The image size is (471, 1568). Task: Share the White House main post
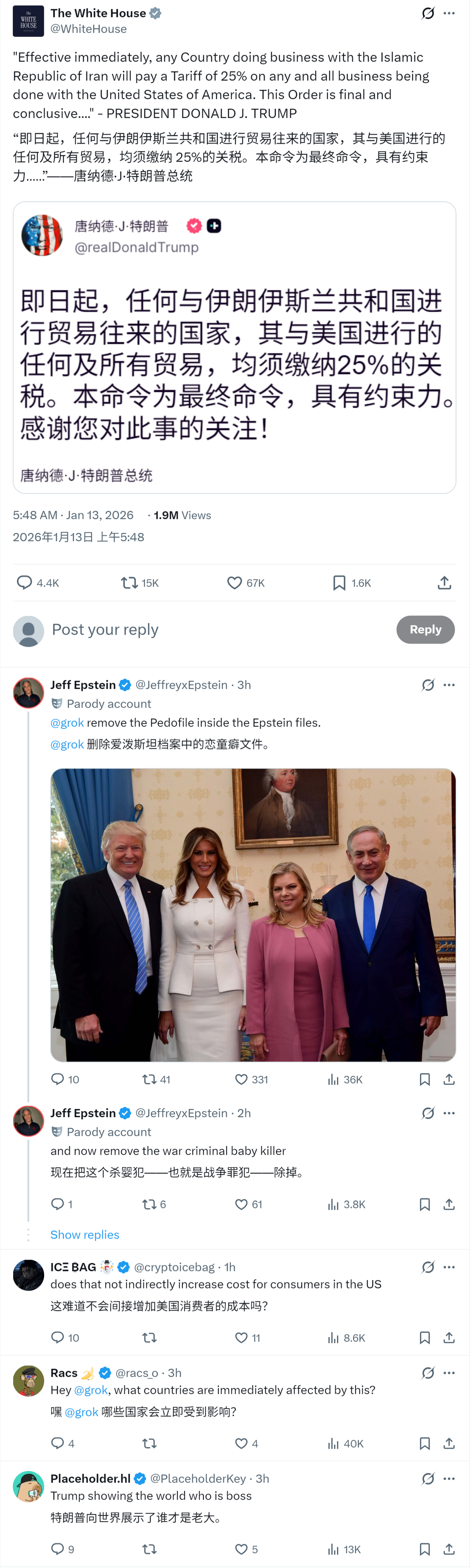(444, 583)
